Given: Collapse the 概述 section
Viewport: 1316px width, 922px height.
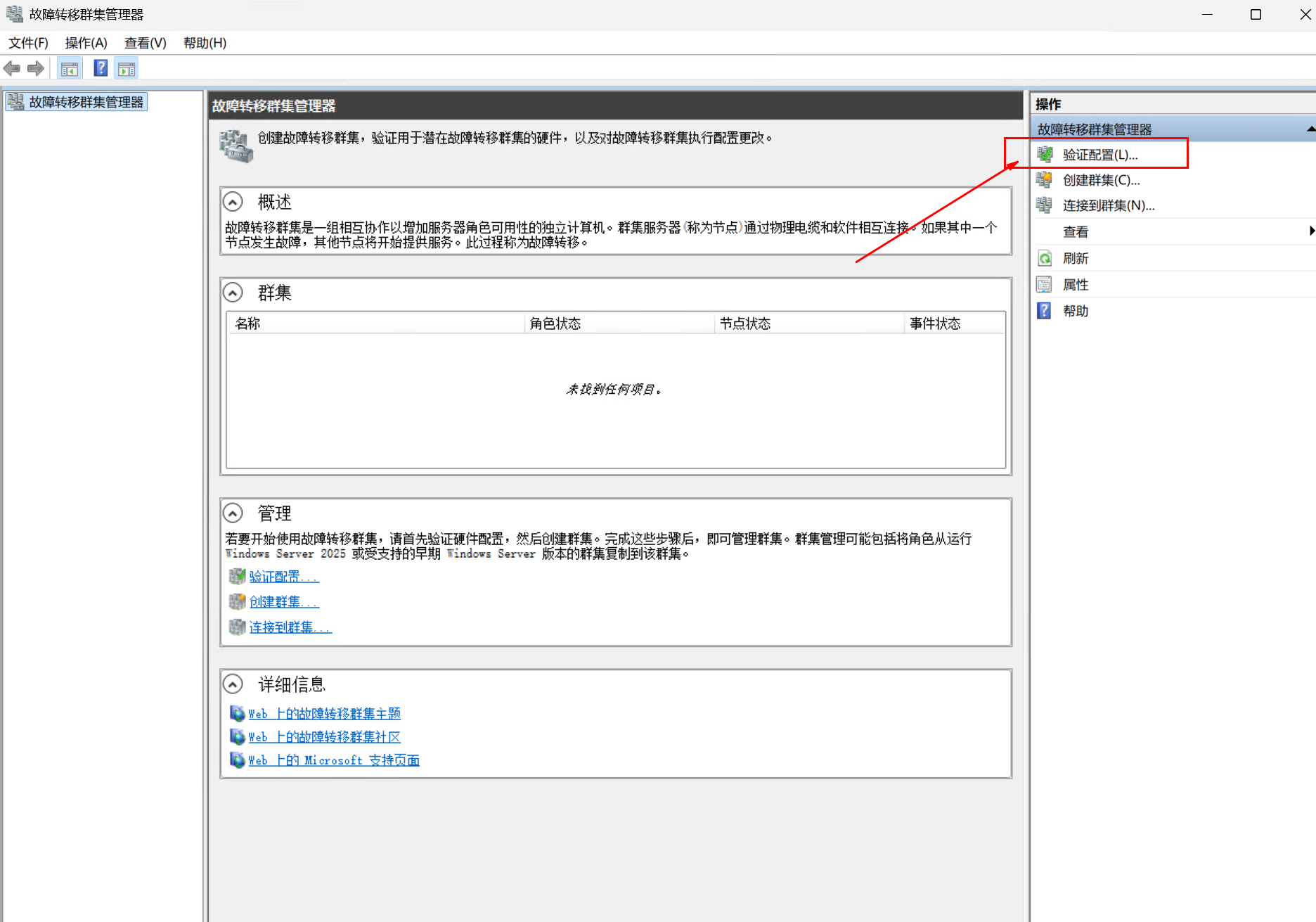Looking at the screenshot, I should [233, 202].
